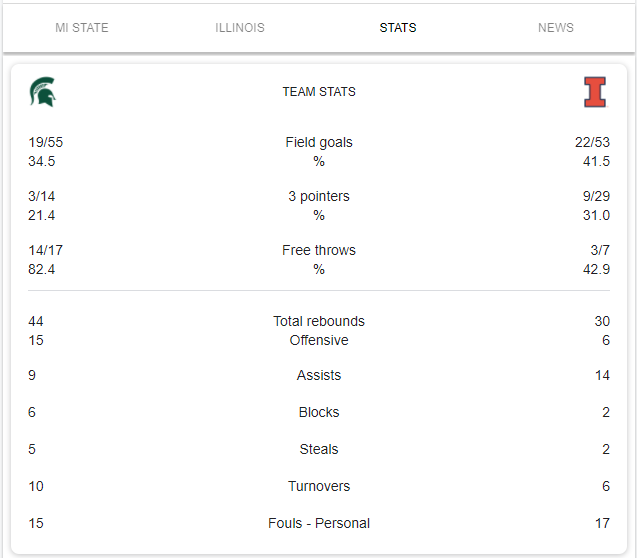Select the Offensive rebounds label
The height and width of the screenshot is (558, 637).
click(x=319, y=340)
